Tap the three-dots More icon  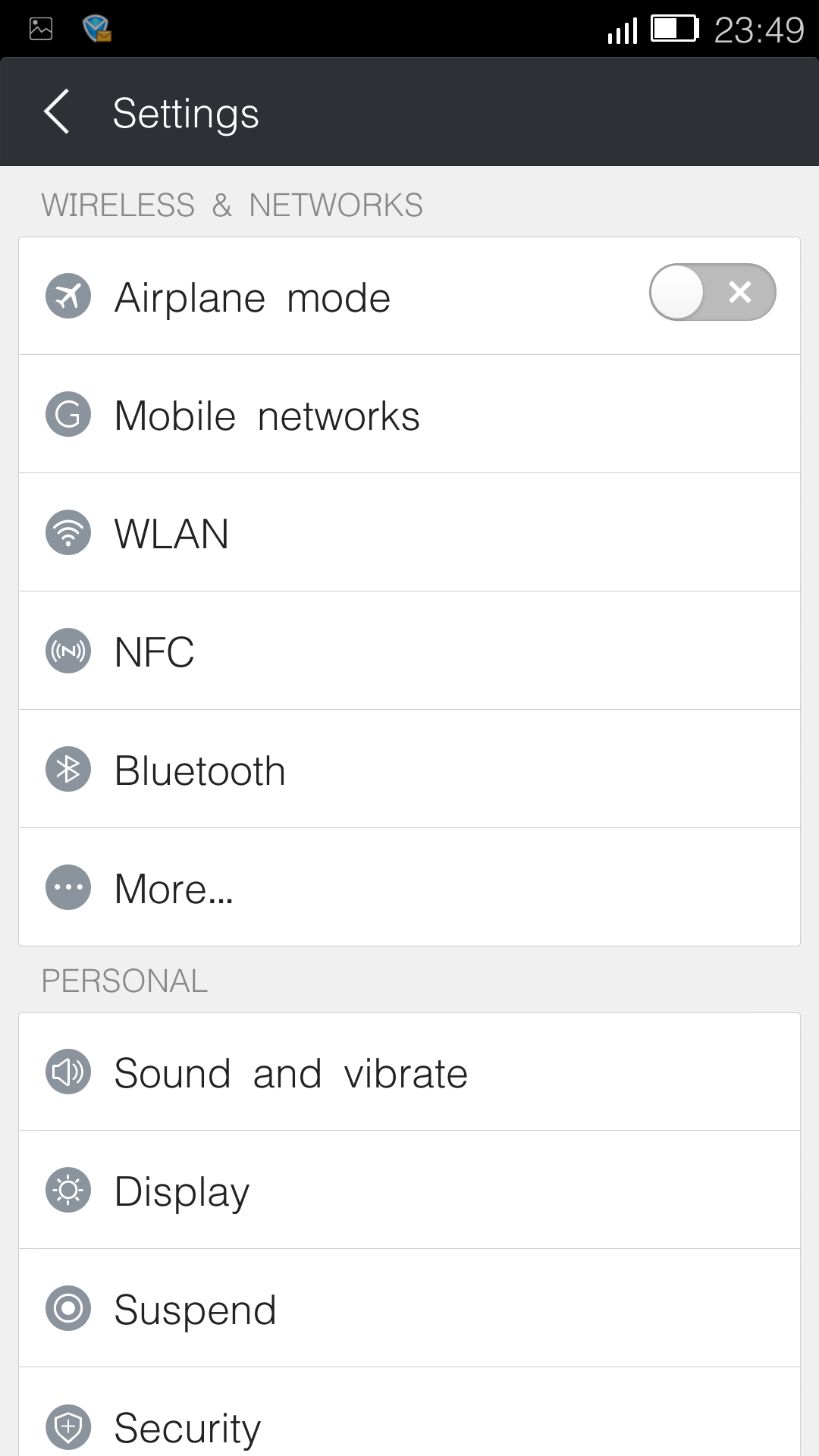[x=68, y=887]
